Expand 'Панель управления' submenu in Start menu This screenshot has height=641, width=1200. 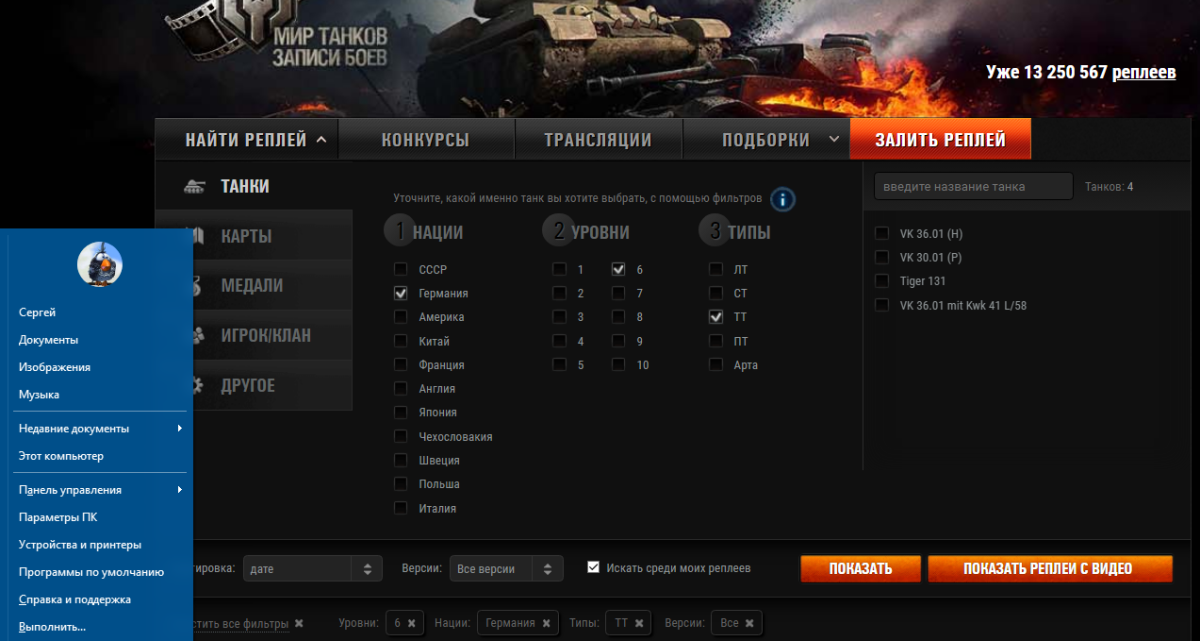click(x=100, y=490)
